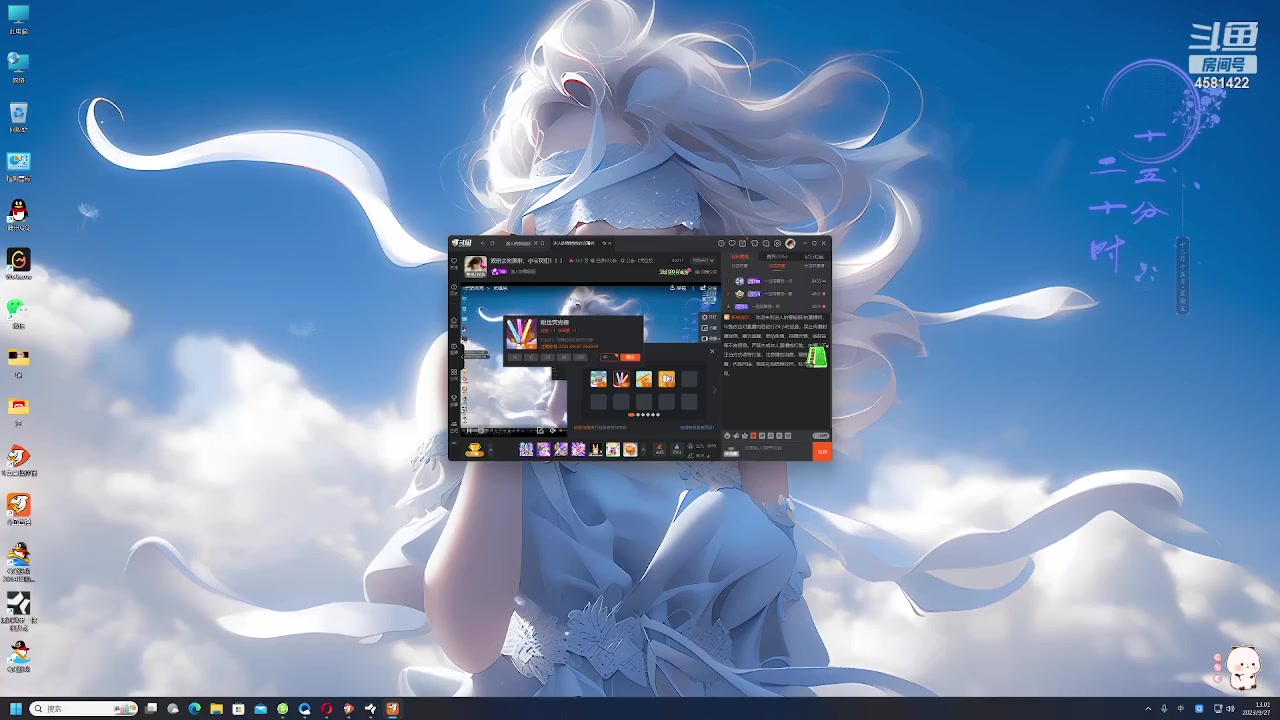Image resolution: width=1280 pixels, height=720 pixels.
Task: Open the follow heart icon in Douyu left sidebar
Action: (x=454, y=262)
